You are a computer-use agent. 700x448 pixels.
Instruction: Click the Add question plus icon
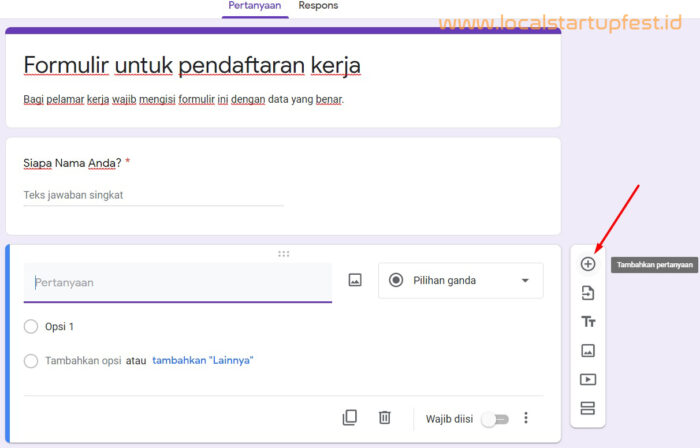coord(588,264)
